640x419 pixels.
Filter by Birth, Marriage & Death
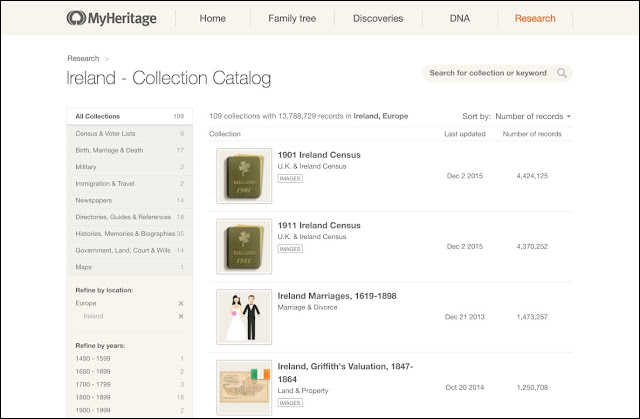click(x=129, y=150)
